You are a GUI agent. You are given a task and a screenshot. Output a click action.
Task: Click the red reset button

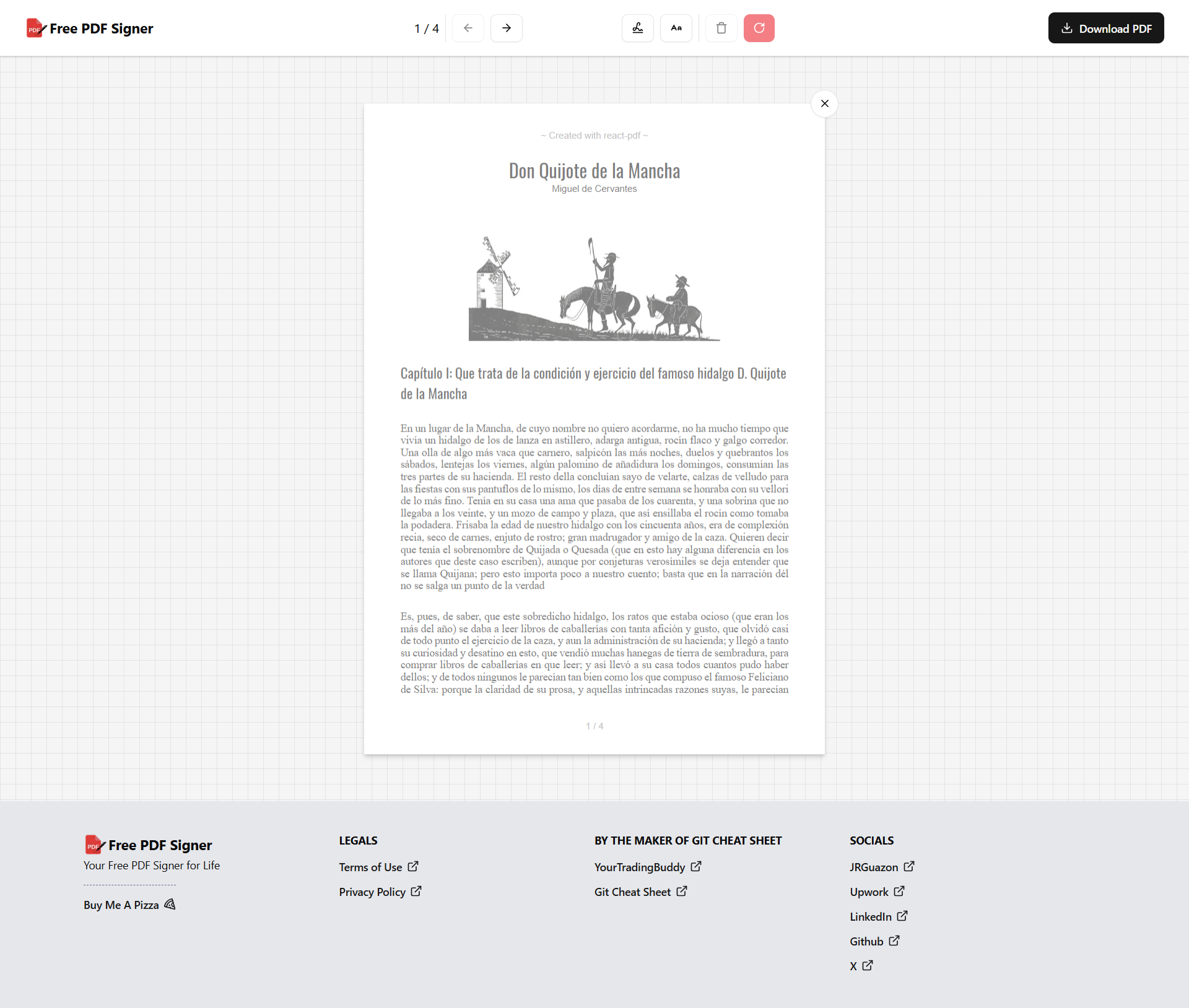tap(759, 28)
